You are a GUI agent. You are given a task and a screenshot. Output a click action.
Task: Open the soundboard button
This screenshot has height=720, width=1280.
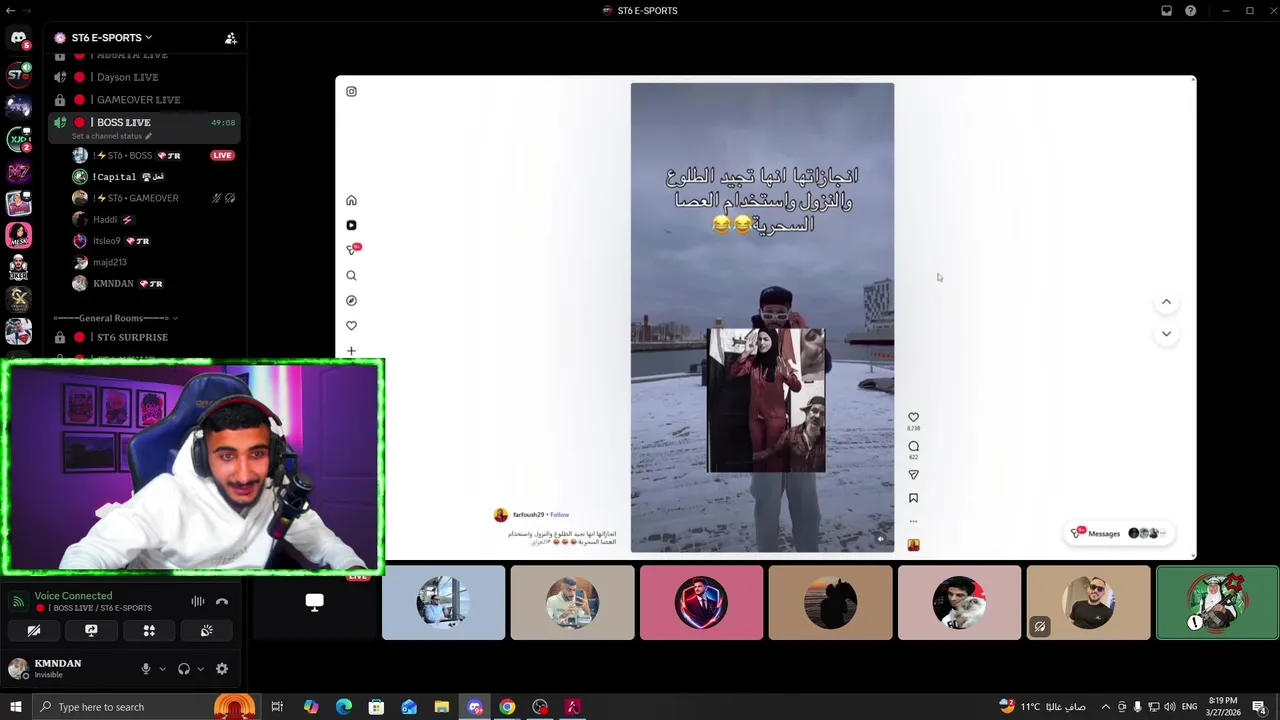pos(206,630)
